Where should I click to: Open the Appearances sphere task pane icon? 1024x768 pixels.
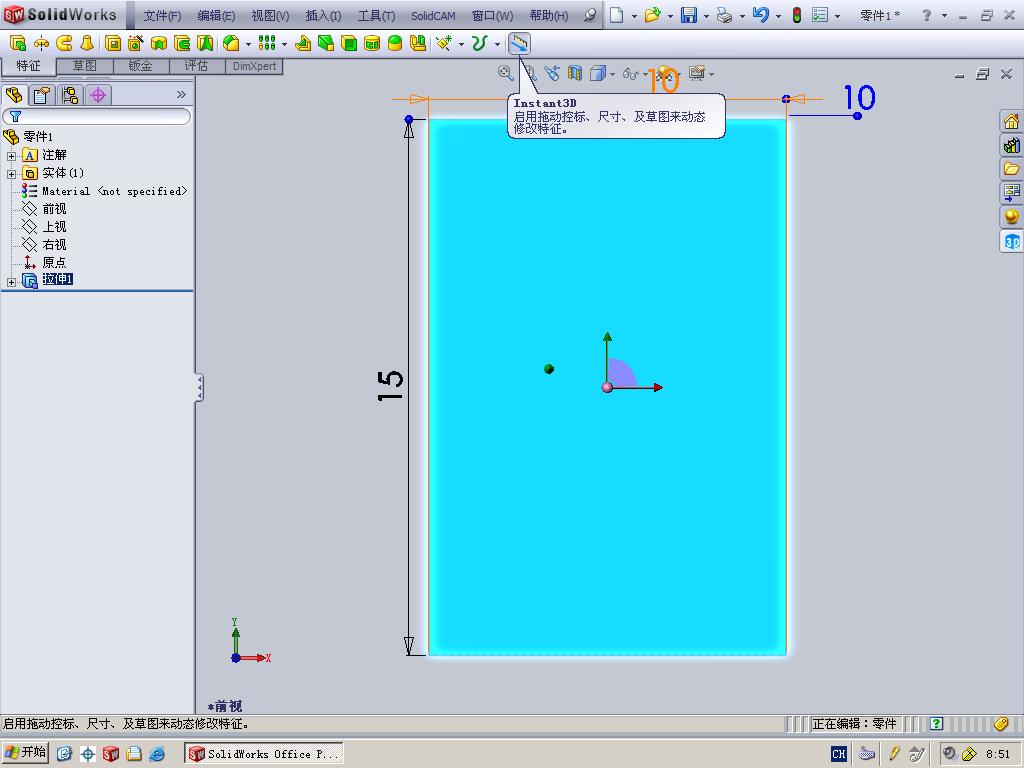tap(1012, 217)
